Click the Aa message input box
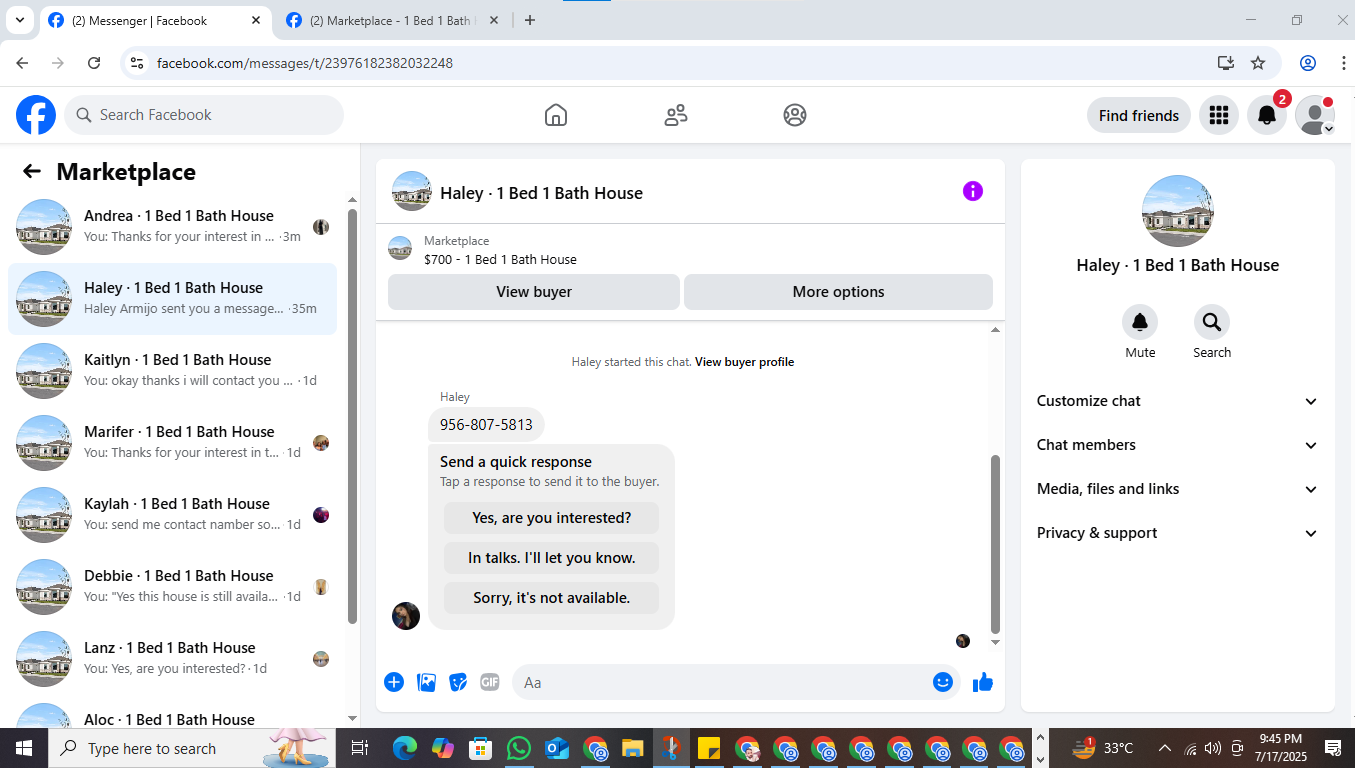The width and height of the screenshot is (1355, 768). 735,682
